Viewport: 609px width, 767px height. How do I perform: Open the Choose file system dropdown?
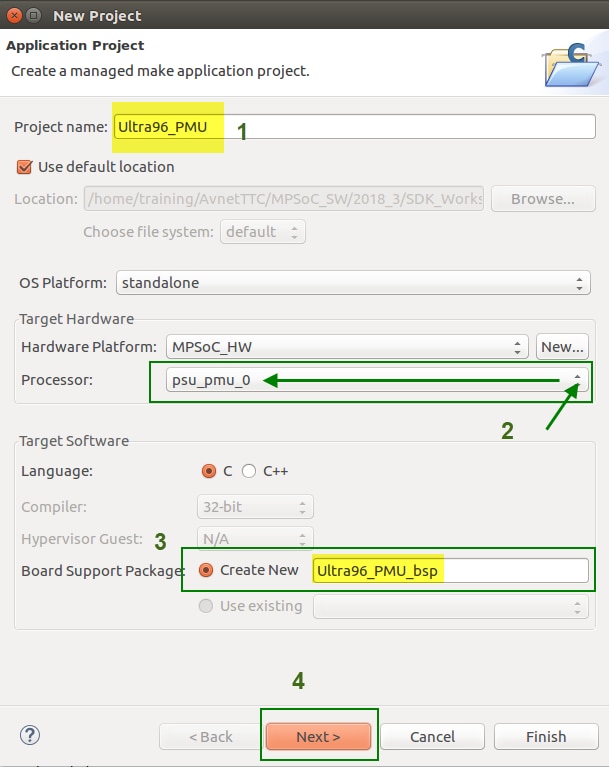tap(263, 232)
